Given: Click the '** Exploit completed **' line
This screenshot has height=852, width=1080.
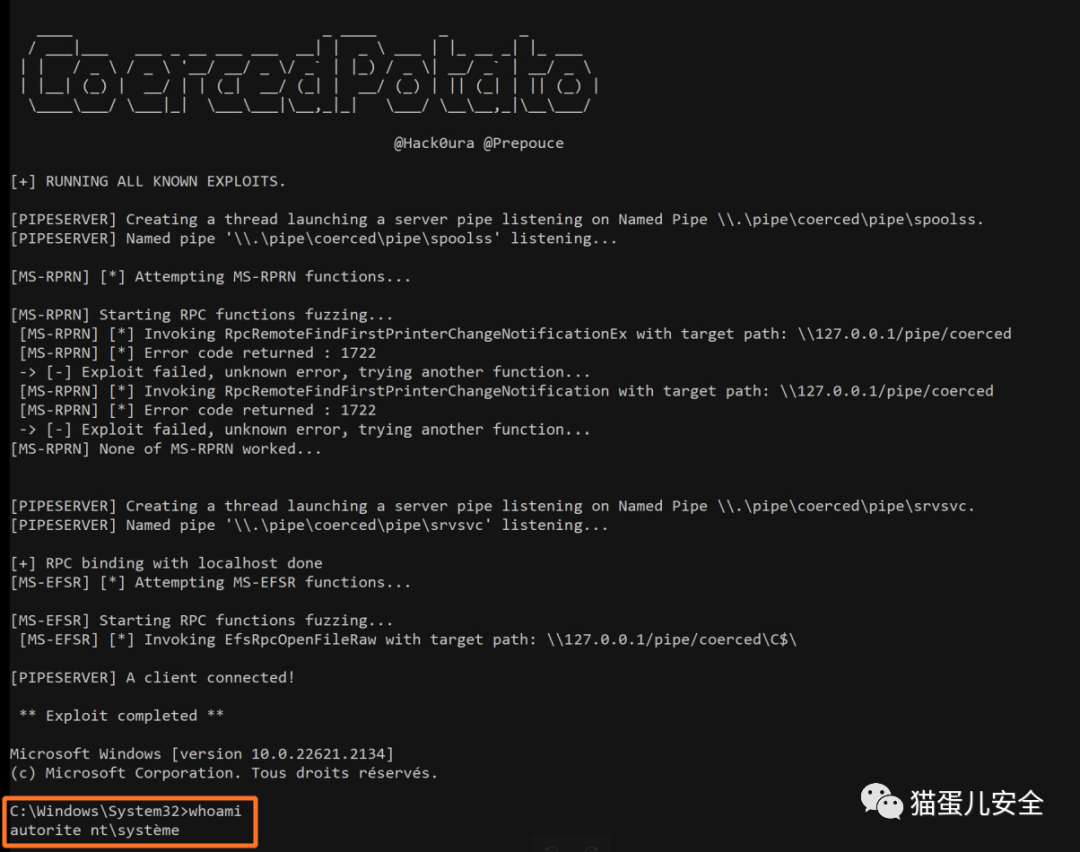Looking at the screenshot, I should tap(121, 716).
